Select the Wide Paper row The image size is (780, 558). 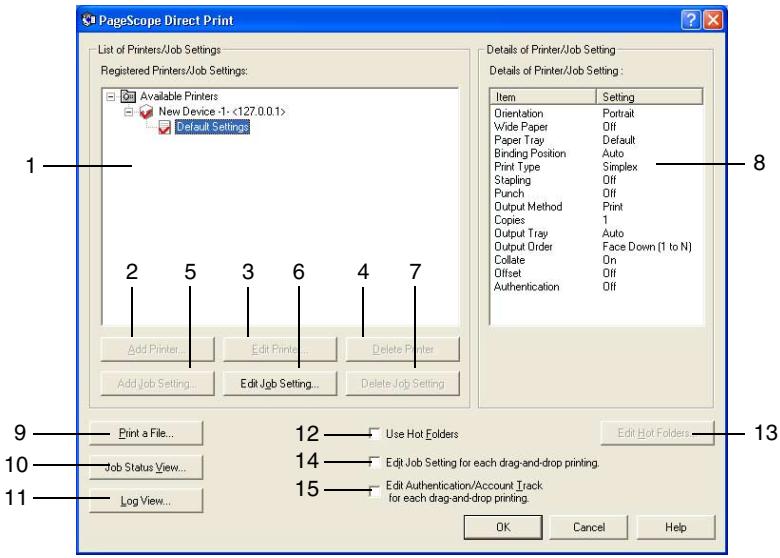coord(597,127)
